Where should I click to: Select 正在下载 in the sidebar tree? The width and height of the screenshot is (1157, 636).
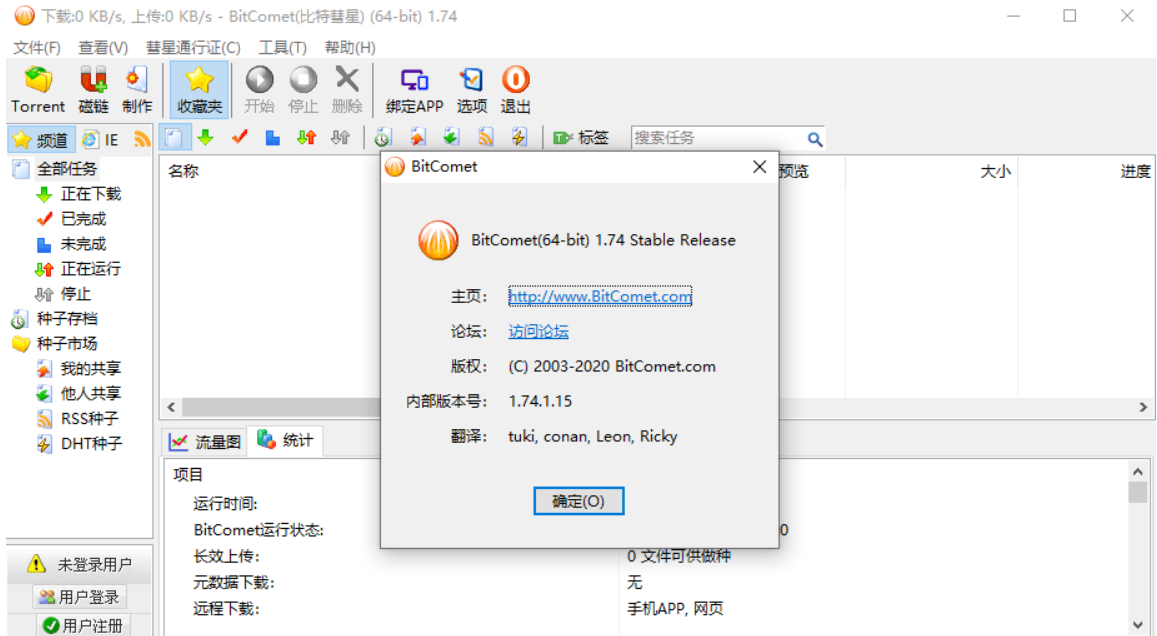91,194
